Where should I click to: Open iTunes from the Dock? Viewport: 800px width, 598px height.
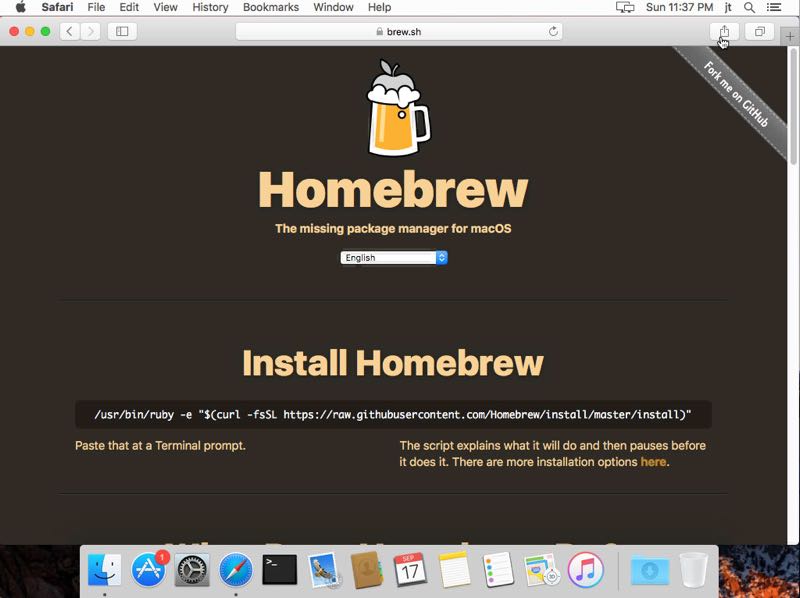point(586,569)
